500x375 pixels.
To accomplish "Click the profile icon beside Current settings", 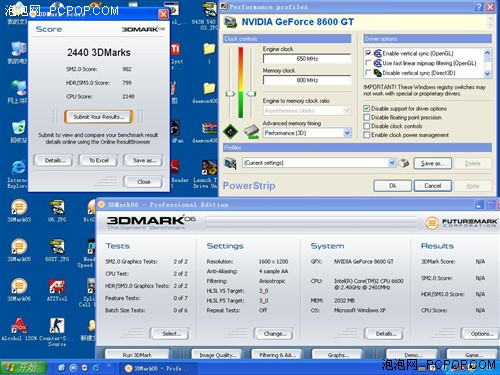I will tap(230, 163).
